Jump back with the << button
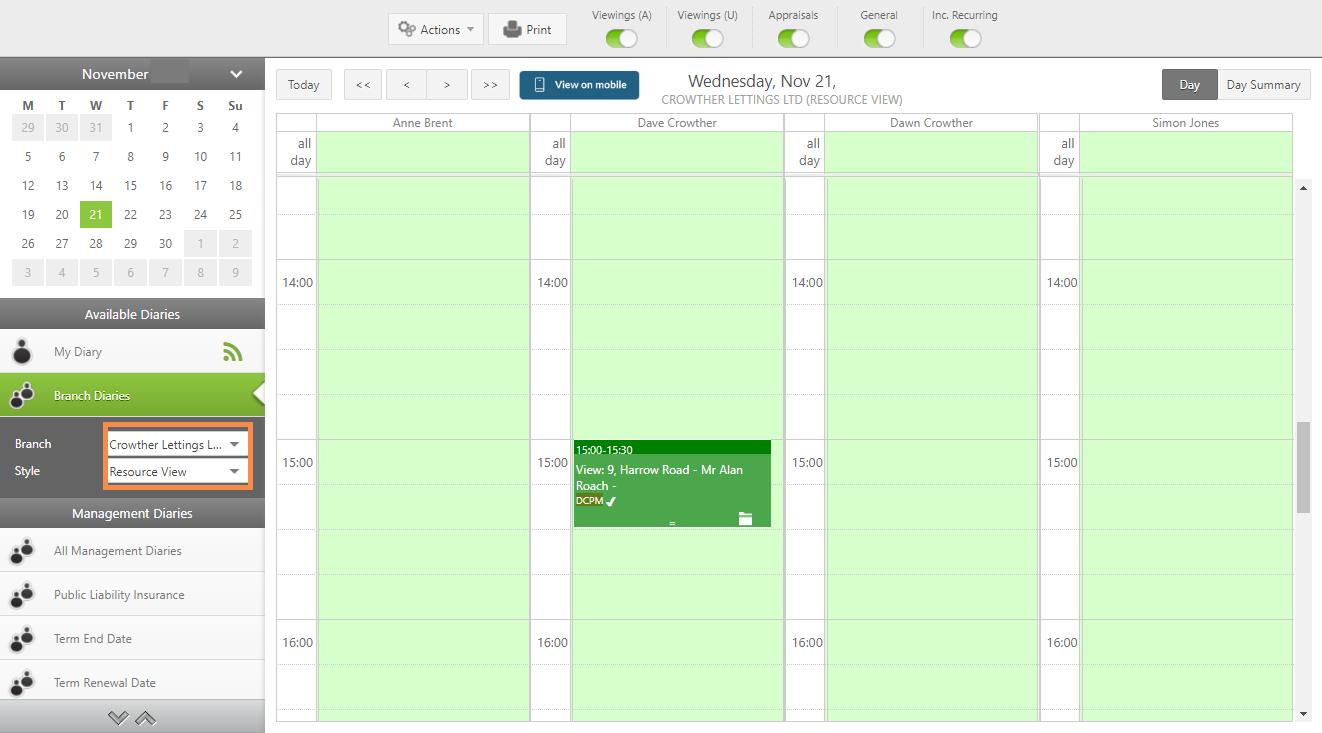Image resolution: width=1322 pixels, height=733 pixels. [363, 85]
